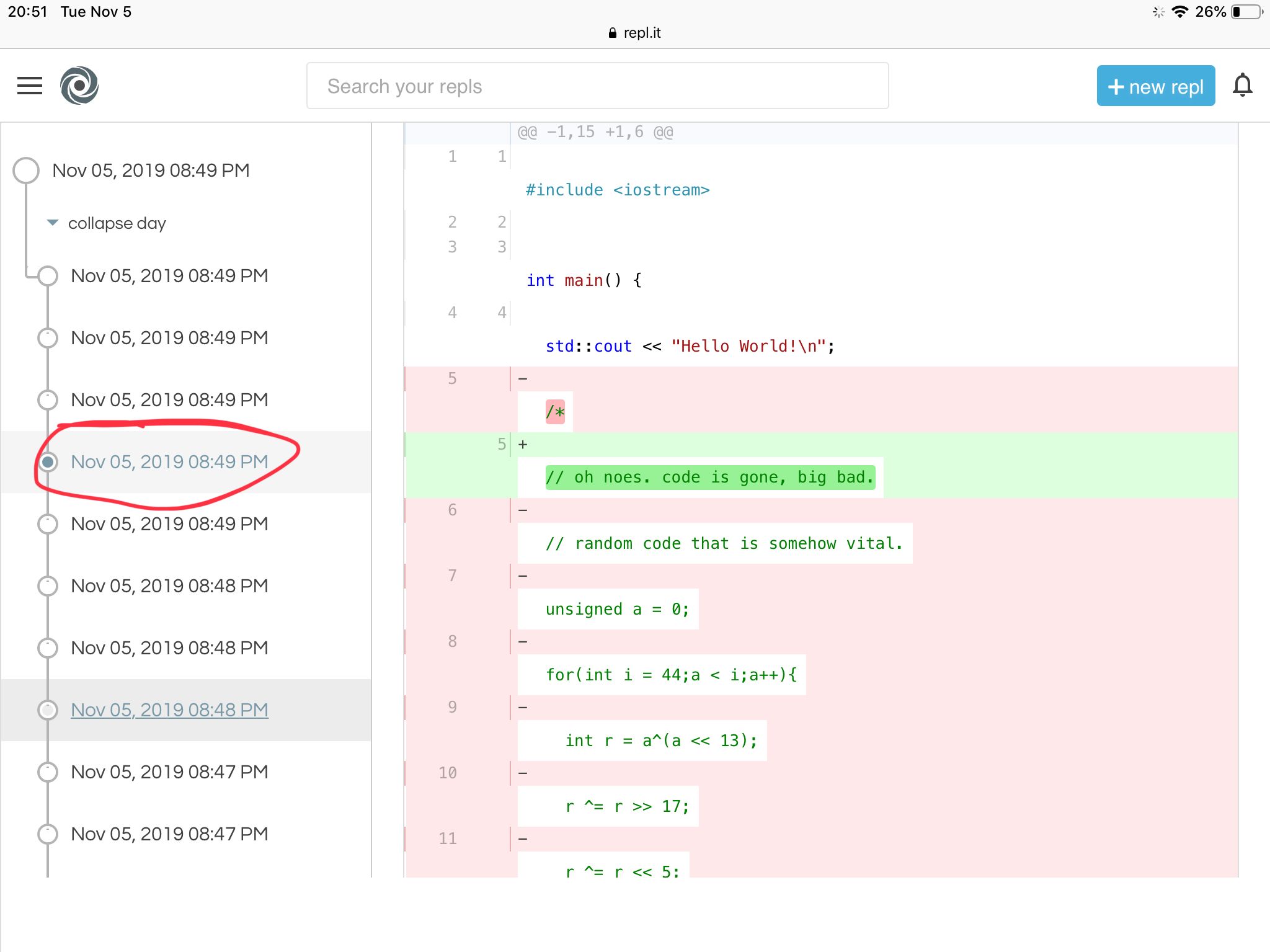
Task: Click old line number 11 in diff gutter
Action: [448, 839]
